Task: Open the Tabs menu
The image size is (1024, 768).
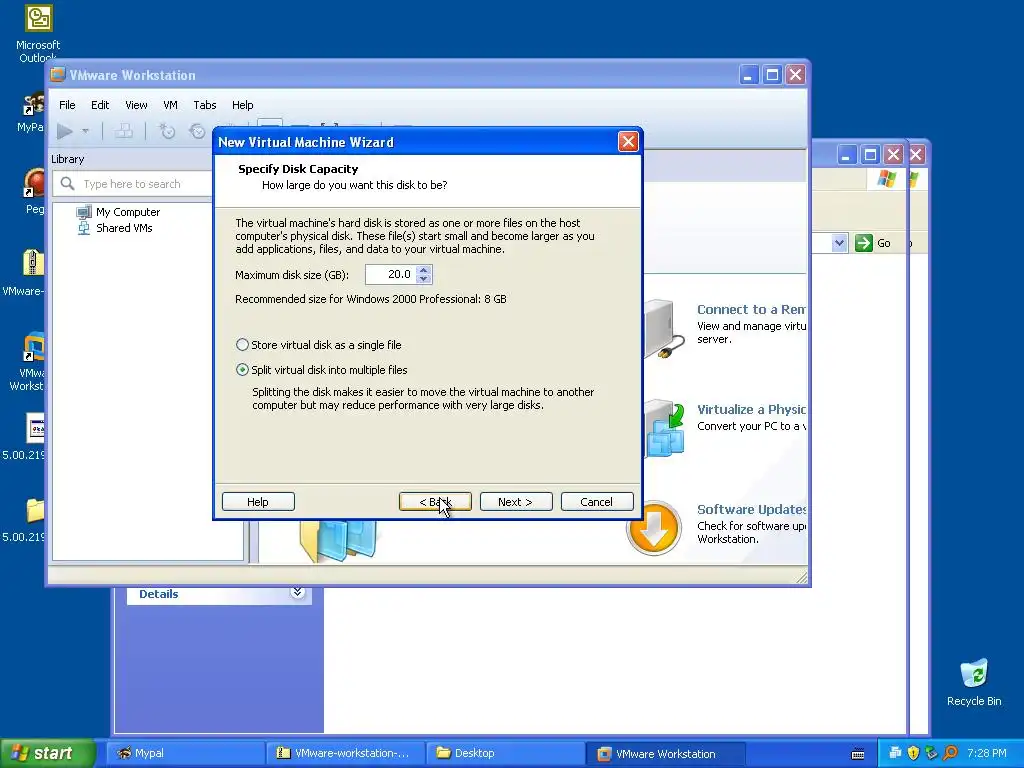Action: [204, 105]
